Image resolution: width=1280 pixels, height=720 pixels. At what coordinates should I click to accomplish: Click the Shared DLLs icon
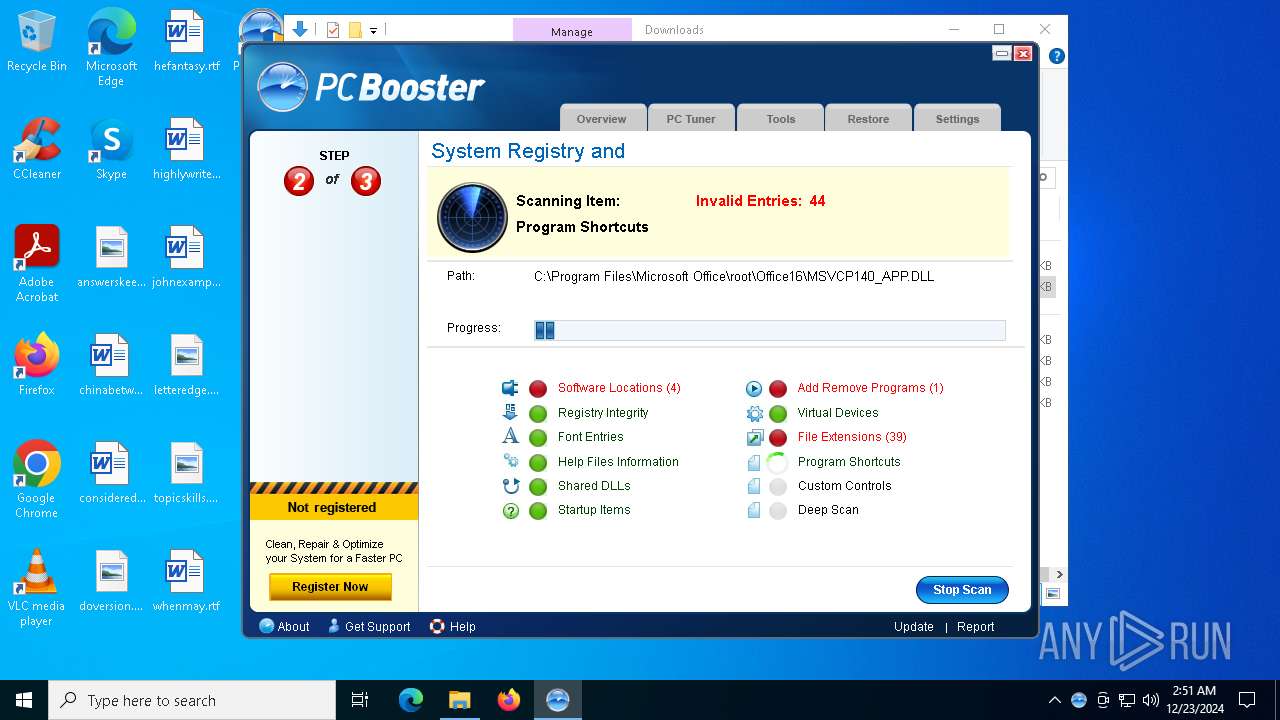(x=511, y=486)
